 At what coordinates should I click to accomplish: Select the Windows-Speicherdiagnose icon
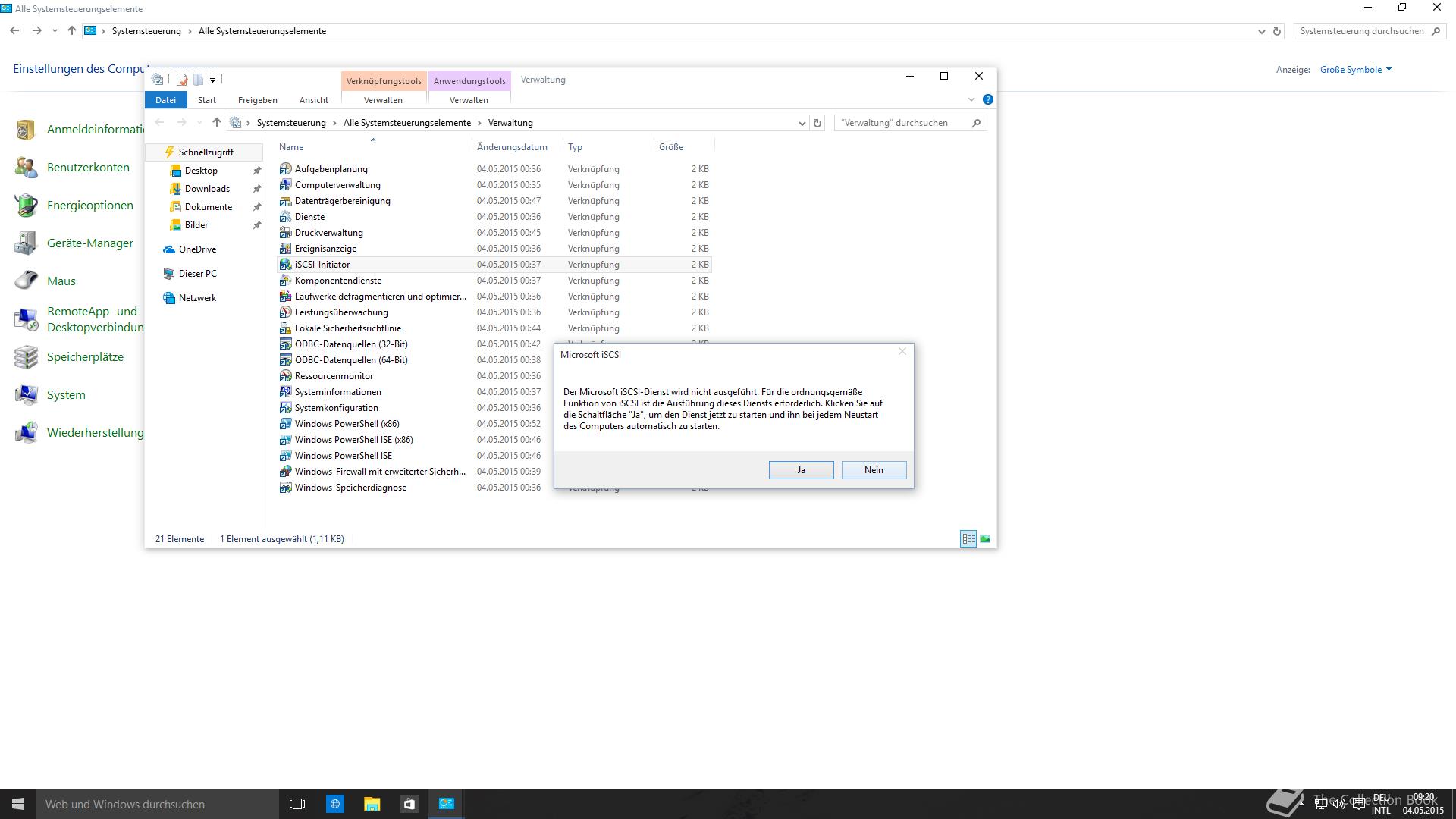coord(285,488)
